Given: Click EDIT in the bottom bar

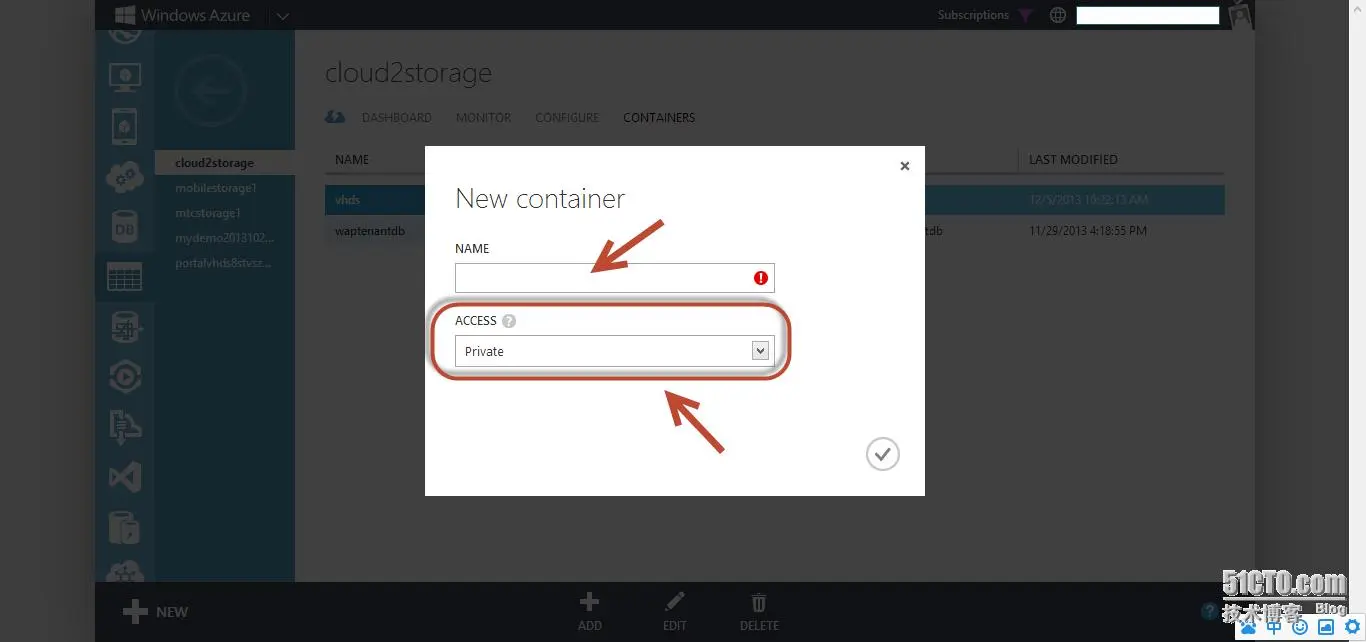Looking at the screenshot, I should (675, 612).
